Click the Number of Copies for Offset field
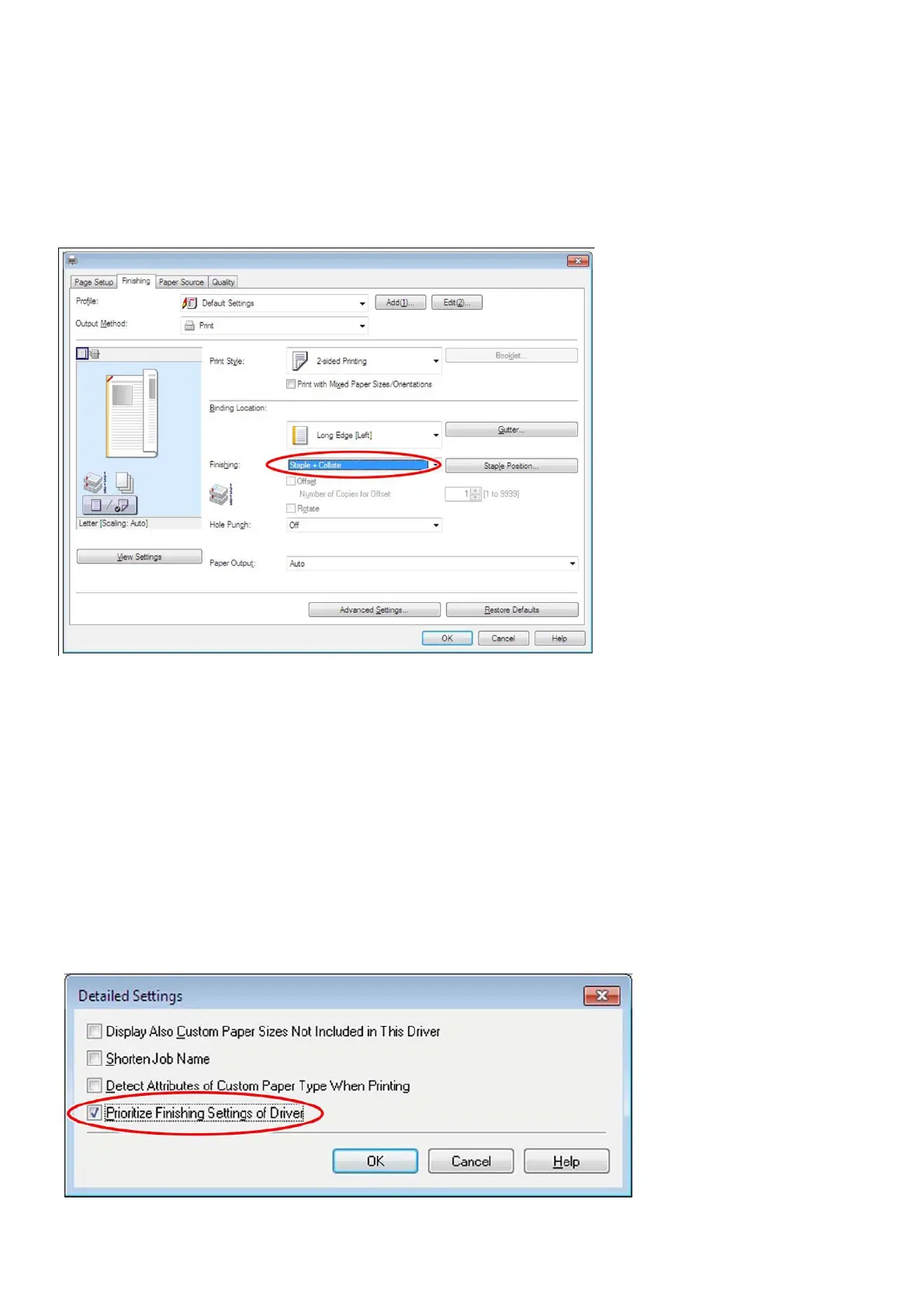This screenshot has height=1307, width=924. point(458,494)
